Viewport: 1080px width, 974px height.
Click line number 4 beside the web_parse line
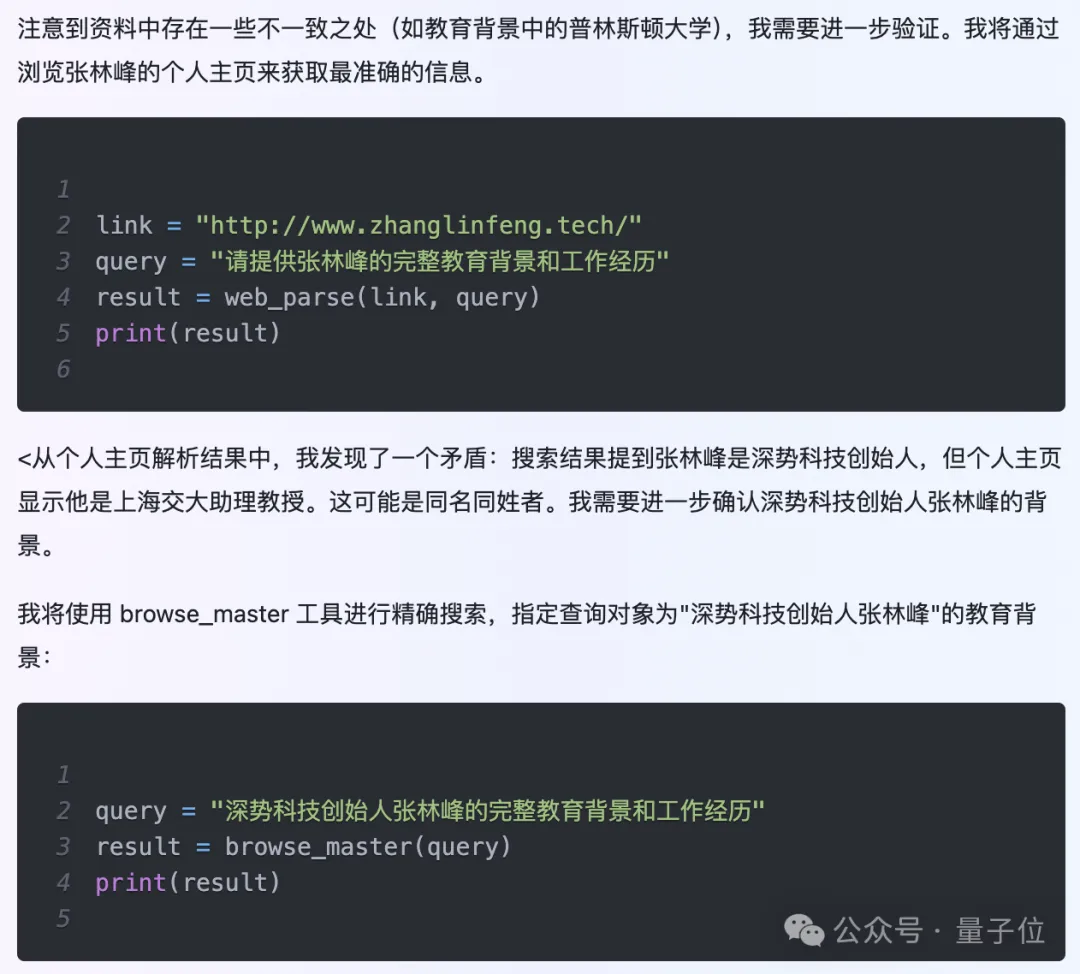[63, 297]
